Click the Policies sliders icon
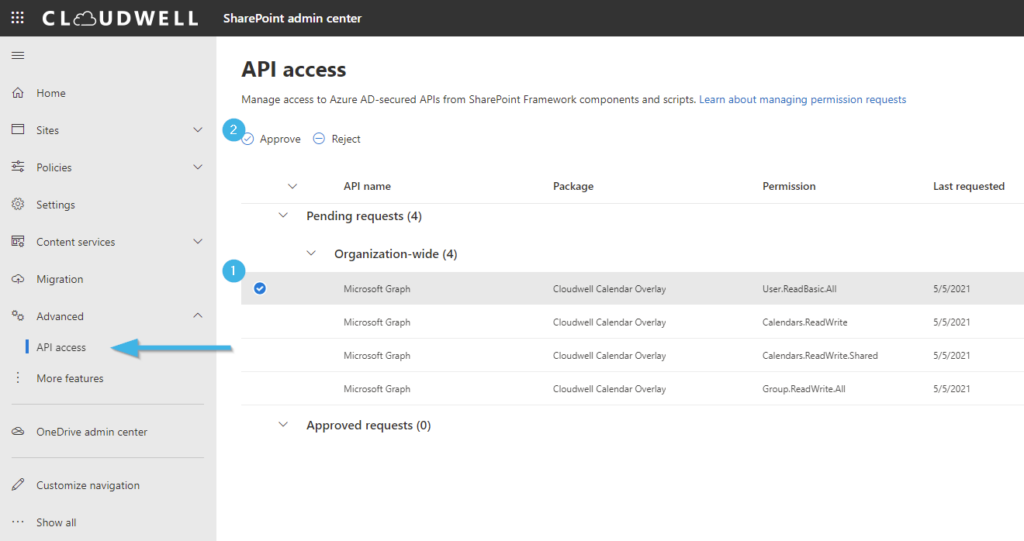Viewport: 1024px width, 541px height. [18, 167]
